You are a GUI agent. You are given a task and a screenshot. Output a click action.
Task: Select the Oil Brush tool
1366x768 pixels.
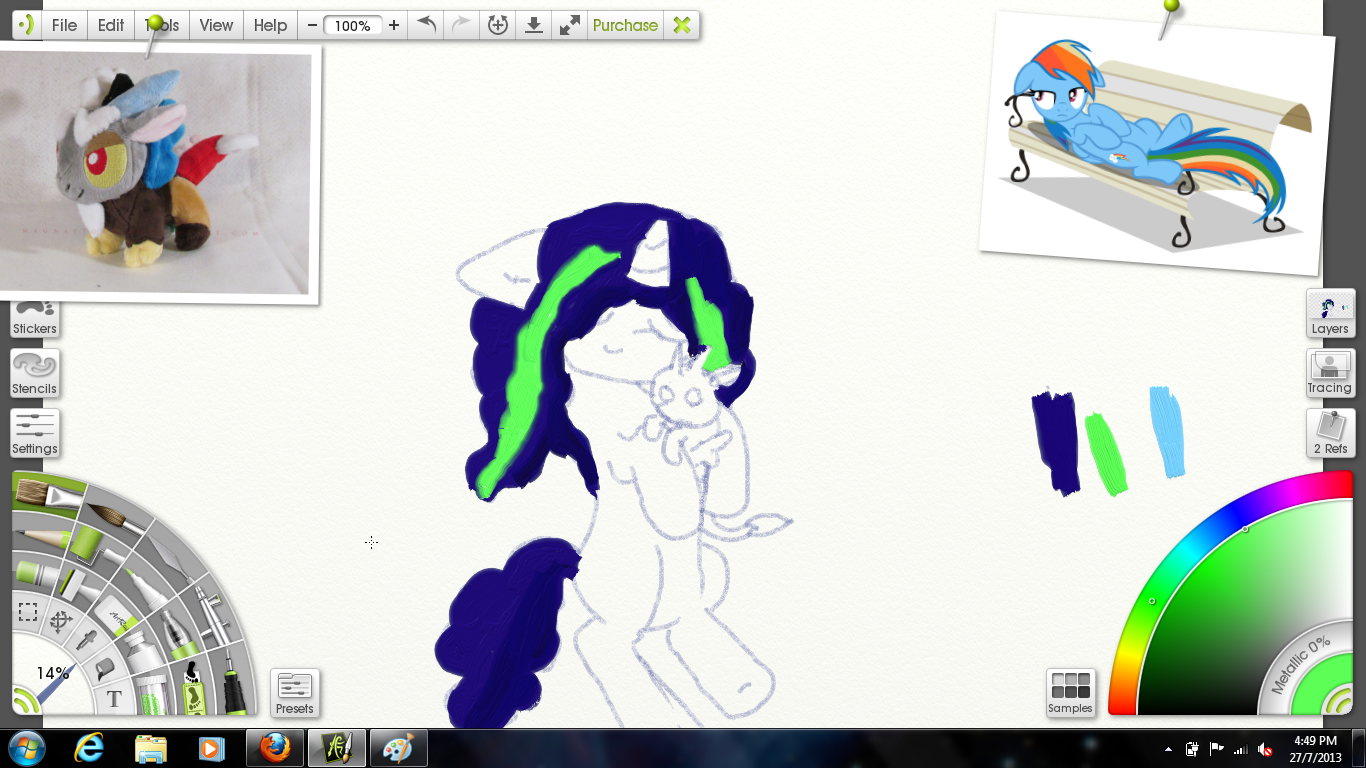(x=47, y=494)
